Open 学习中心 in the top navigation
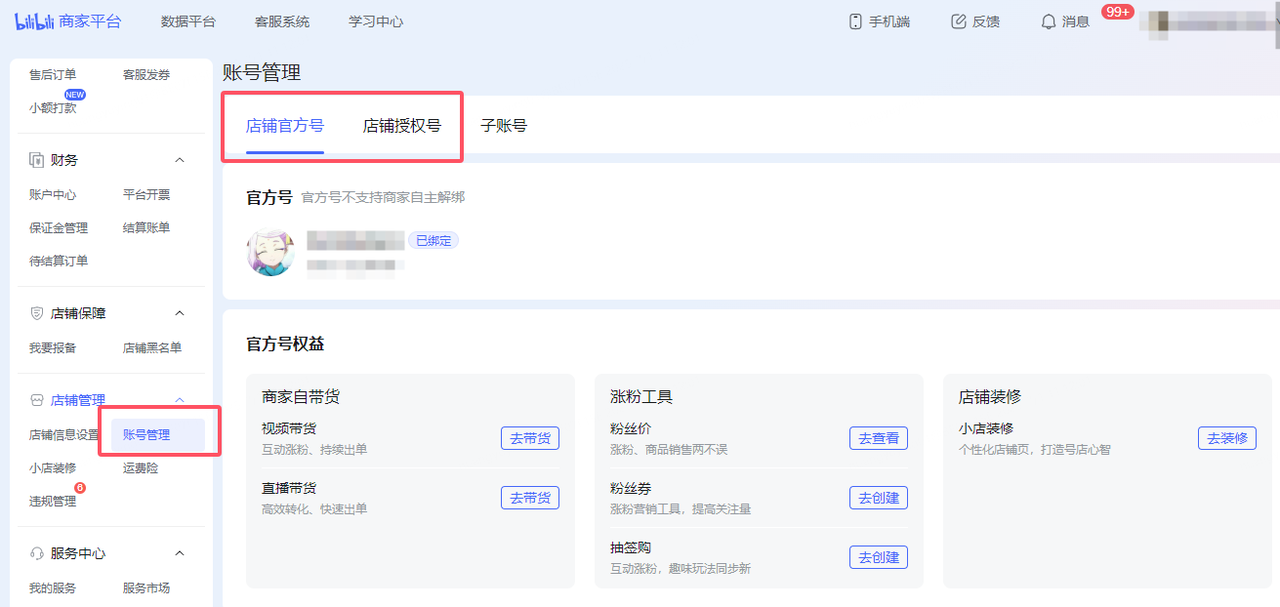The image size is (1280, 607). coord(375,20)
